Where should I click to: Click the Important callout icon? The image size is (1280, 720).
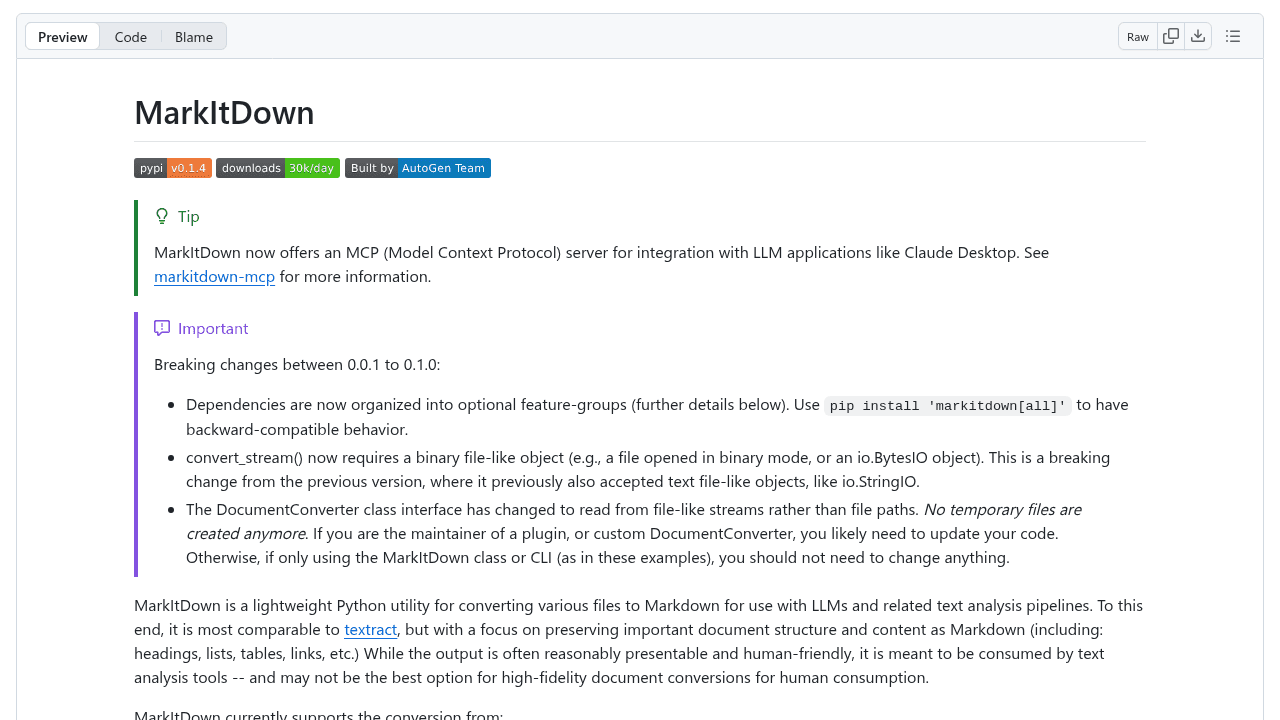coord(161,328)
